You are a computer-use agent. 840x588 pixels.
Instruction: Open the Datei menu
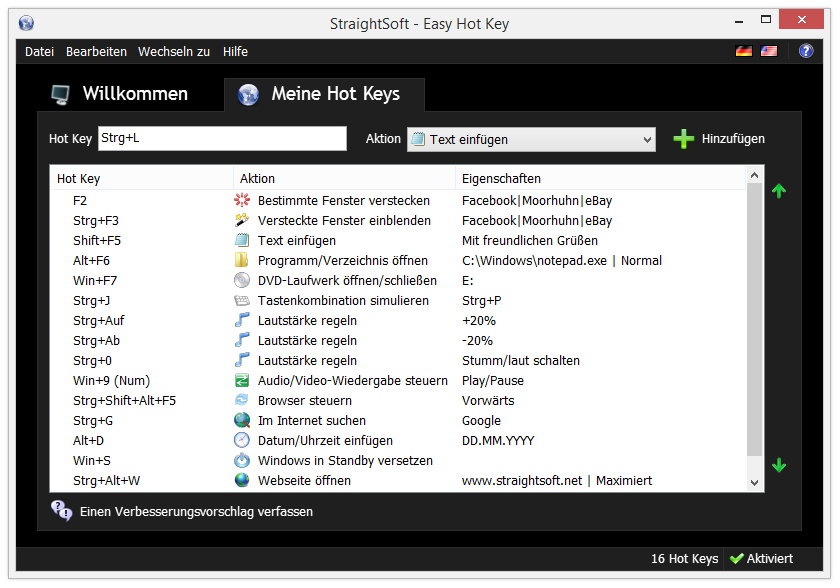pyautogui.click(x=40, y=52)
